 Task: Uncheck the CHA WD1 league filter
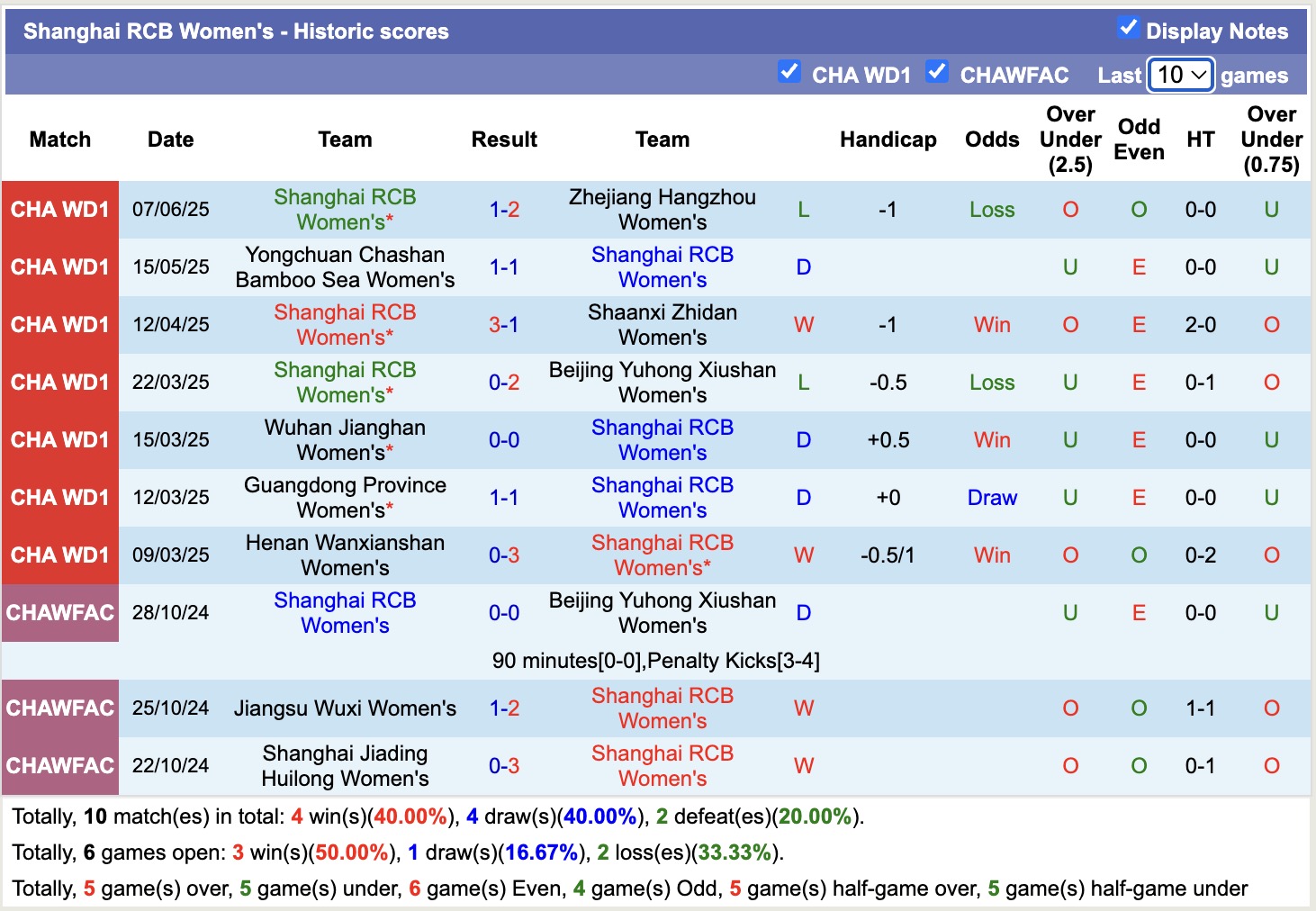(x=789, y=72)
